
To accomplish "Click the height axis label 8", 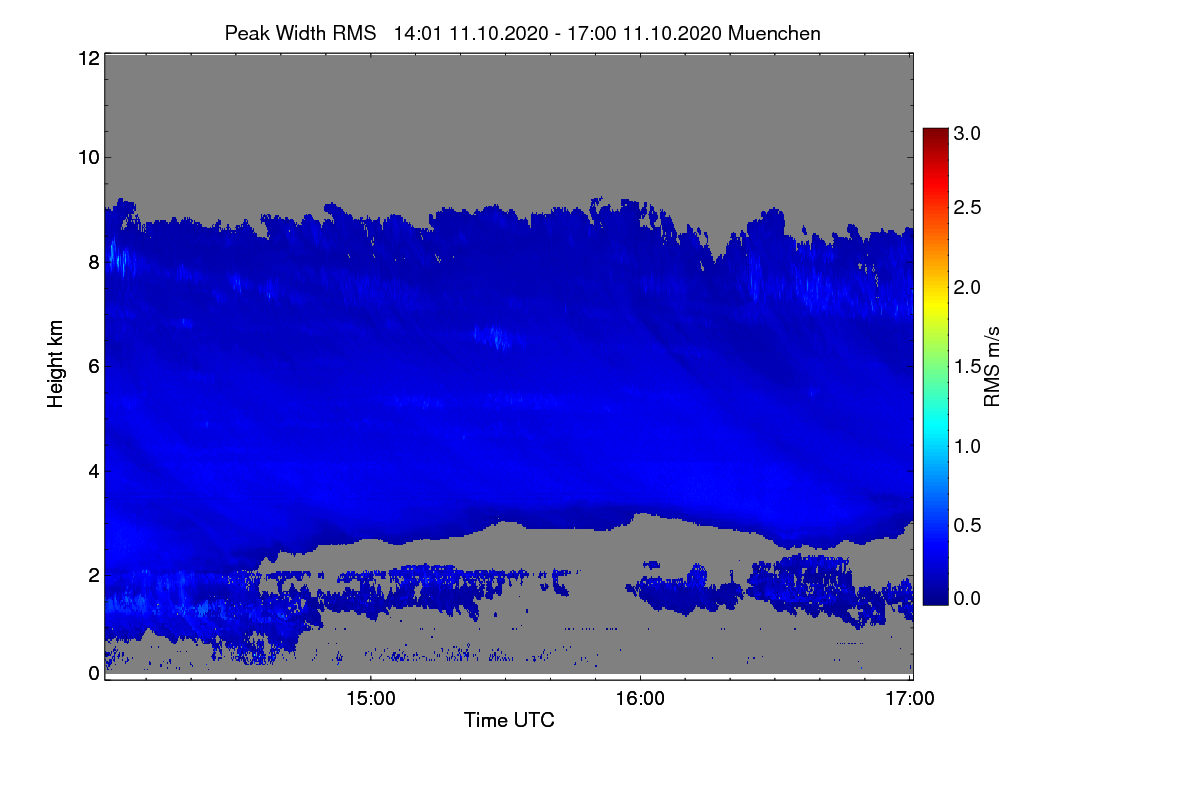I will [x=93, y=262].
